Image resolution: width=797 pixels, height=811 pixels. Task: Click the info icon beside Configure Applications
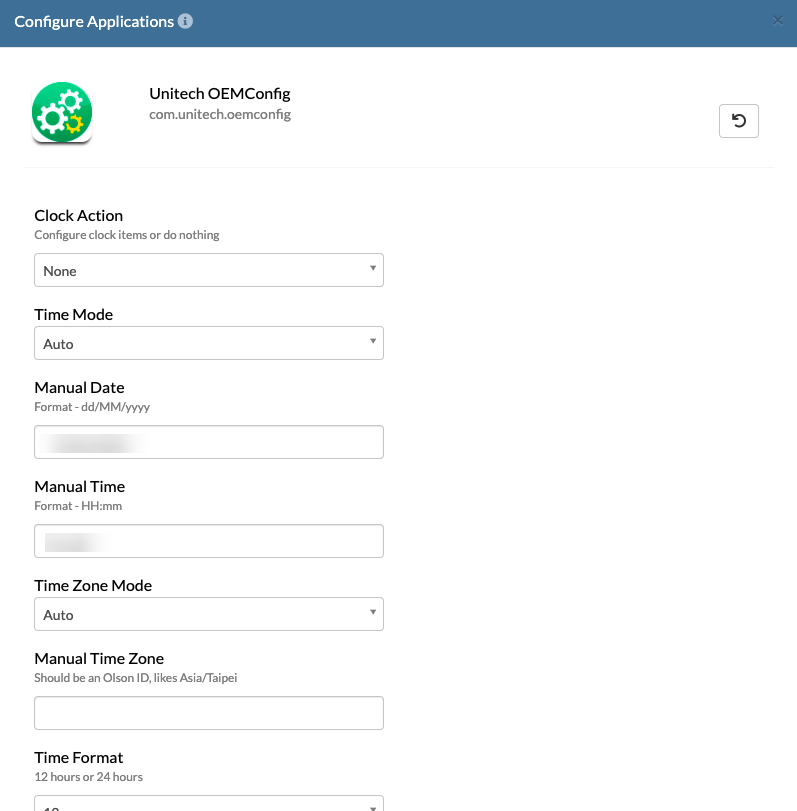pyautogui.click(x=185, y=21)
